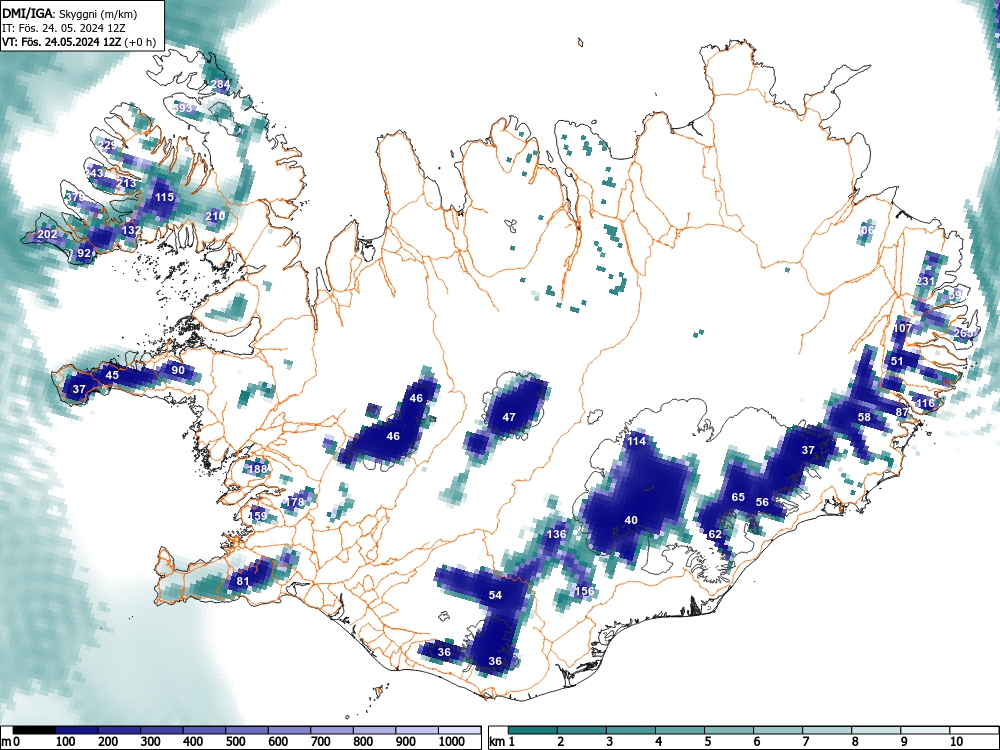Select the 58 visibility label
Viewport: 1000px width, 750px height.
click(x=864, y=417)
